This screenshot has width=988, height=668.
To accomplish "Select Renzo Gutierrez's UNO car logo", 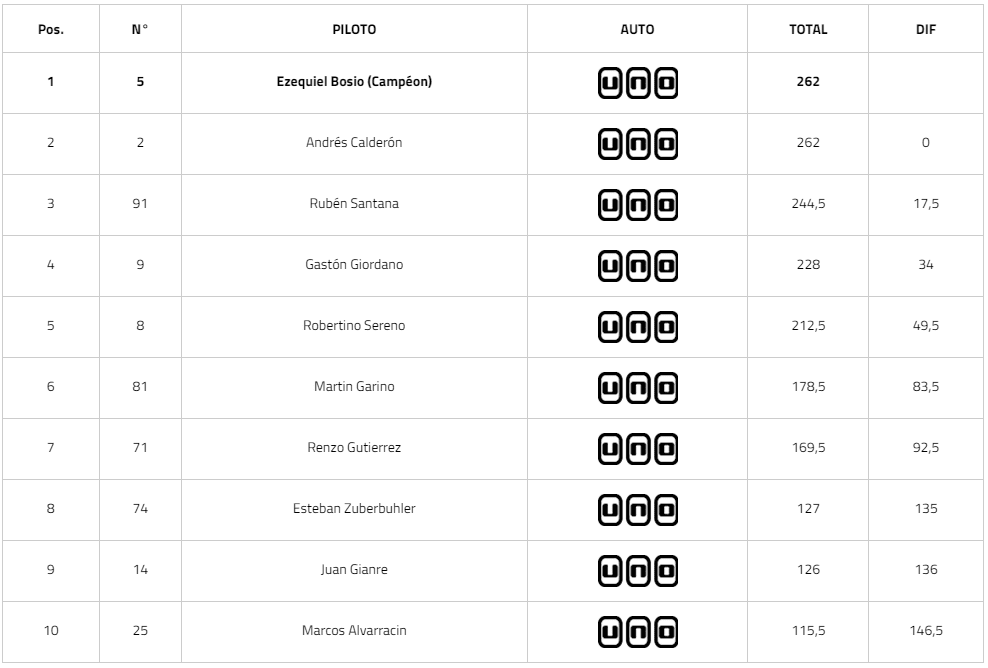I will [x=637, y=448].
